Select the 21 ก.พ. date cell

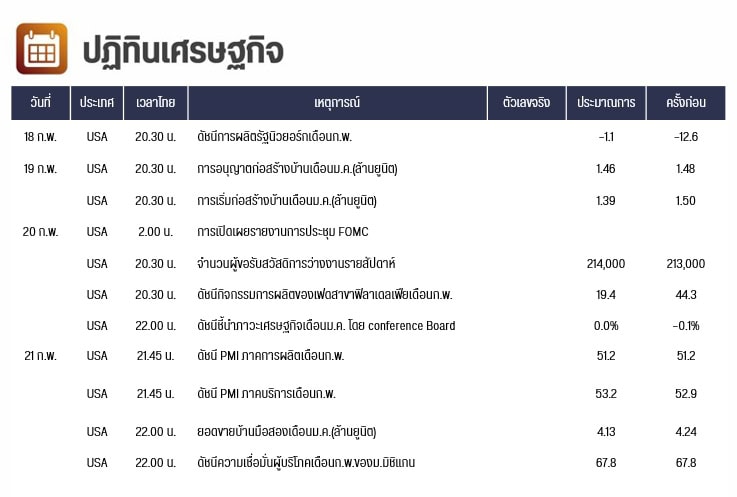point(40,356)
